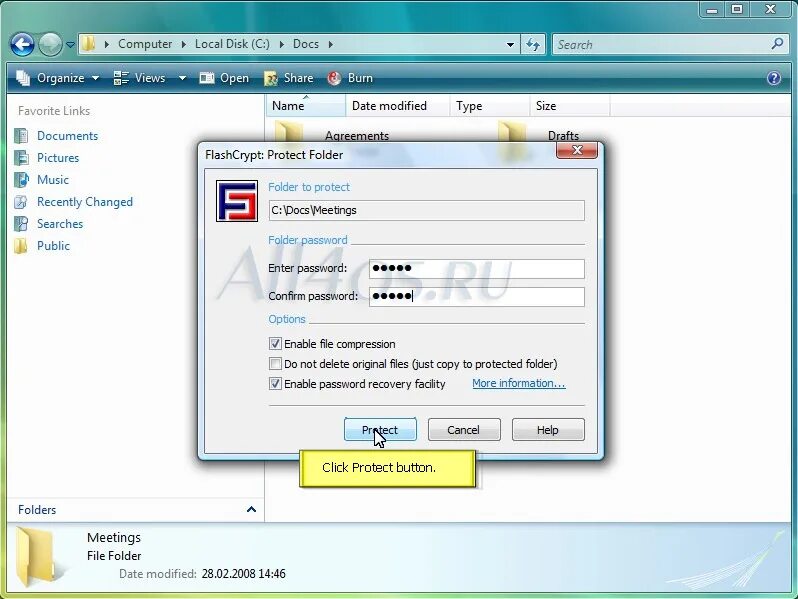Select the Drafts folder
Image resolution: width=798 pixels, height=599 pixels.
pyautogui.click(x=563, y=135)
